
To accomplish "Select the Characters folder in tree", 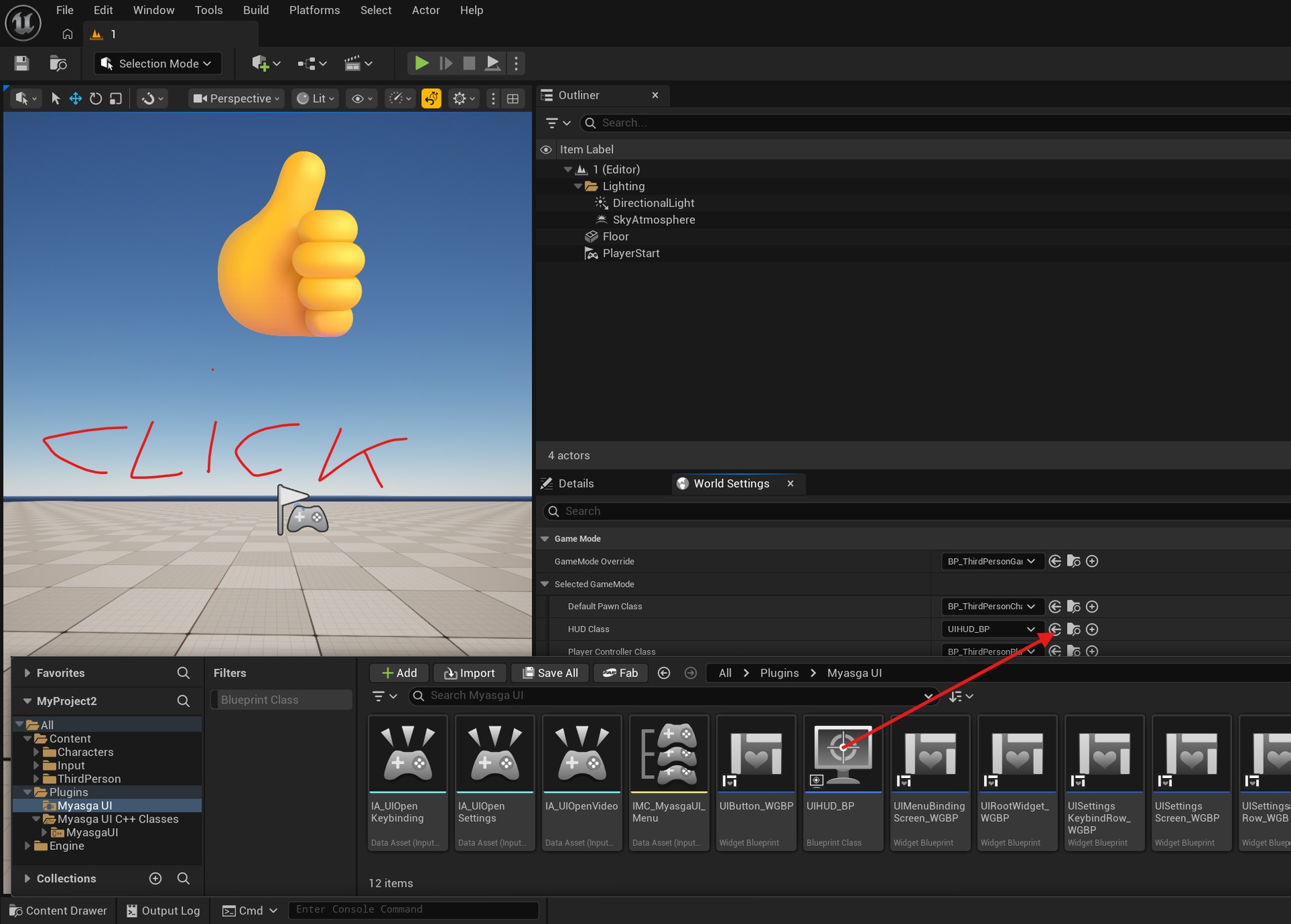I will click(x=85, y=752).
